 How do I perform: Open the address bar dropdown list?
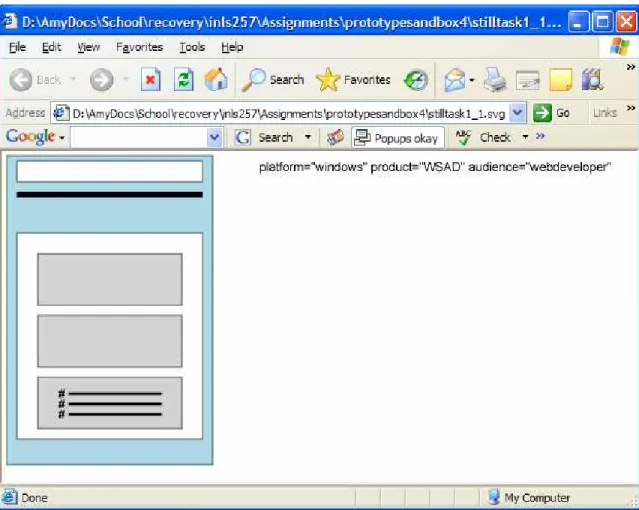click(x=517, y=113)
